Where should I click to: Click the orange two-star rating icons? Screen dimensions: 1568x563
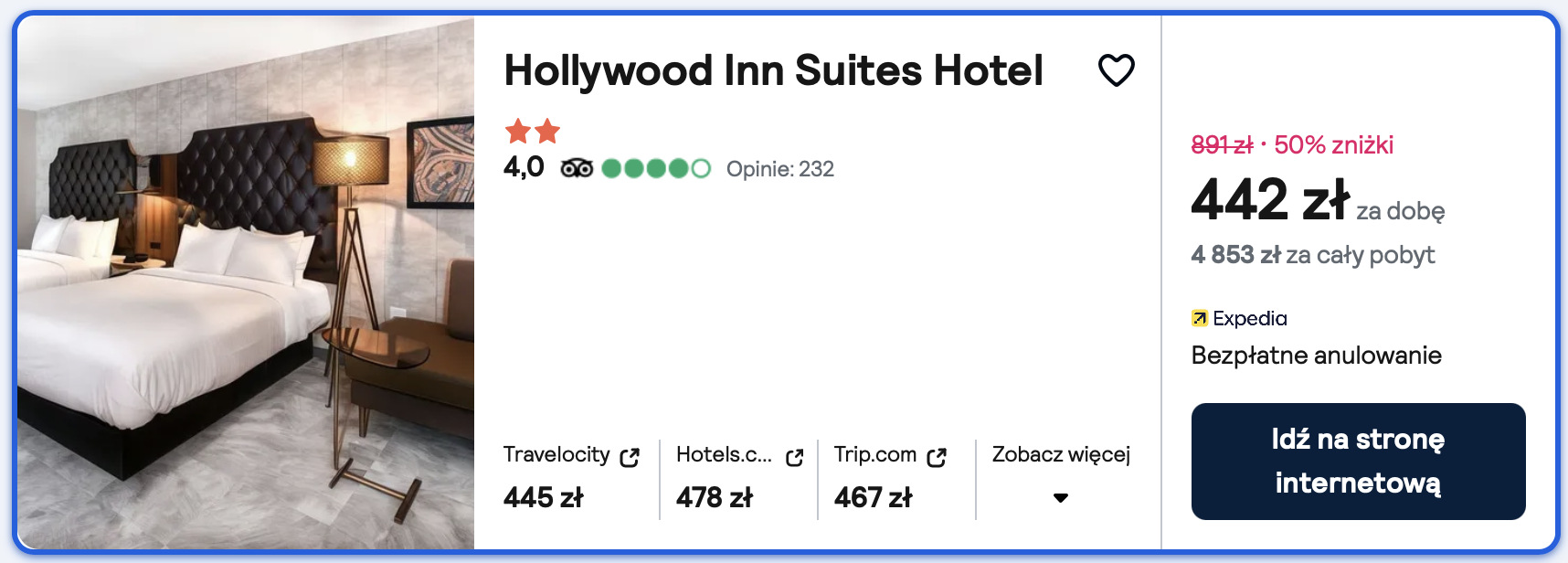coord(533,132)
